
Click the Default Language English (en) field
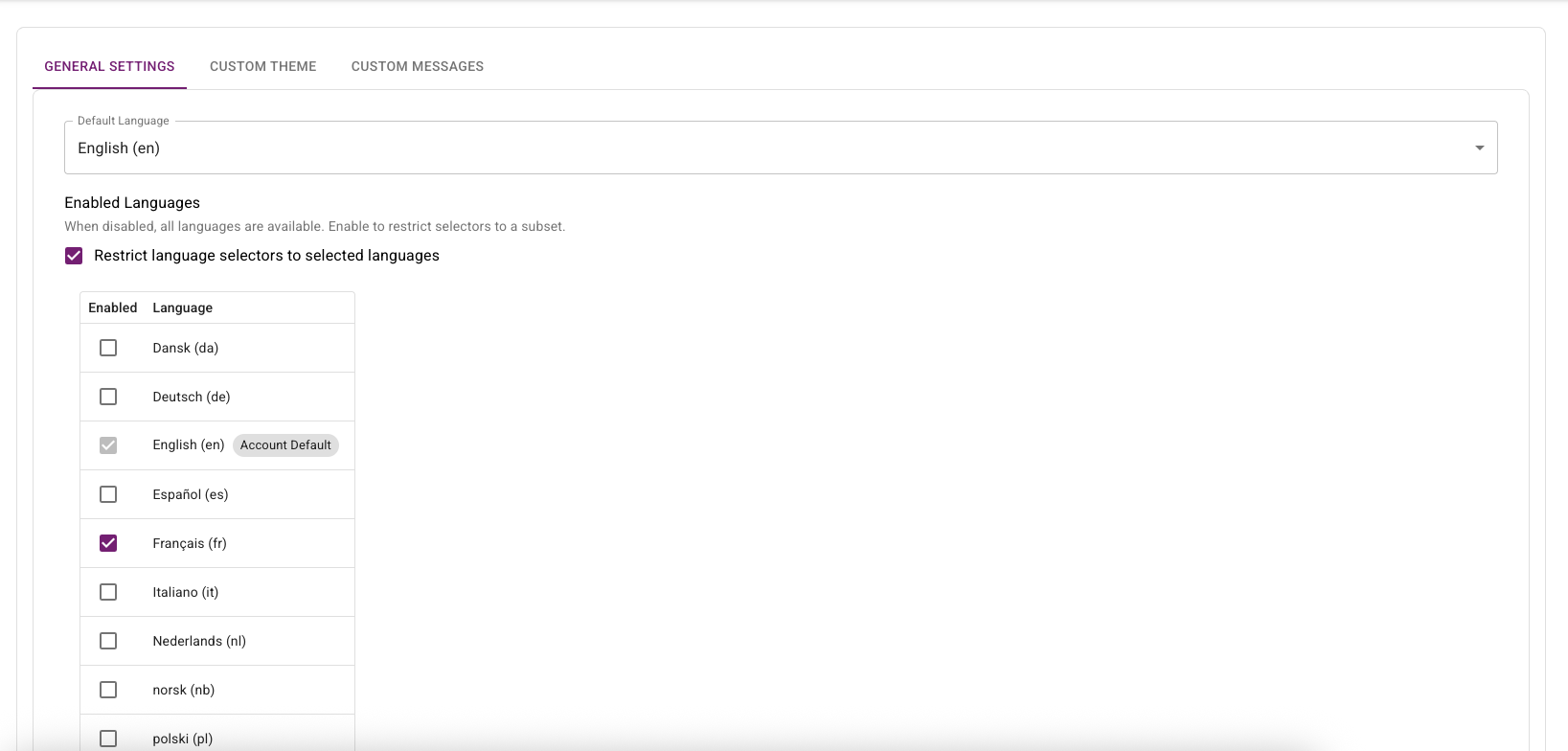781,148
